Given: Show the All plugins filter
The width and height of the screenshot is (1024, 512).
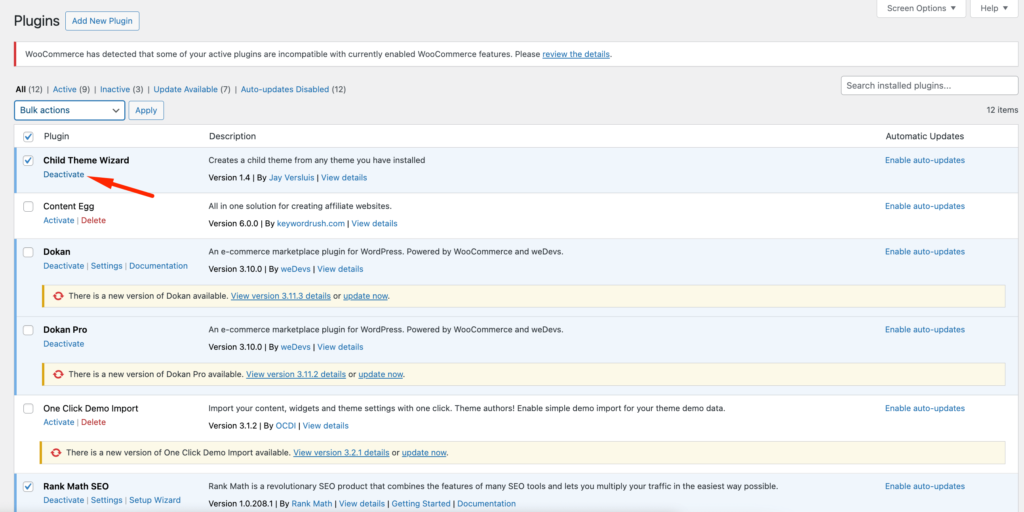Looking at the screenshot, I should (21, 89).
